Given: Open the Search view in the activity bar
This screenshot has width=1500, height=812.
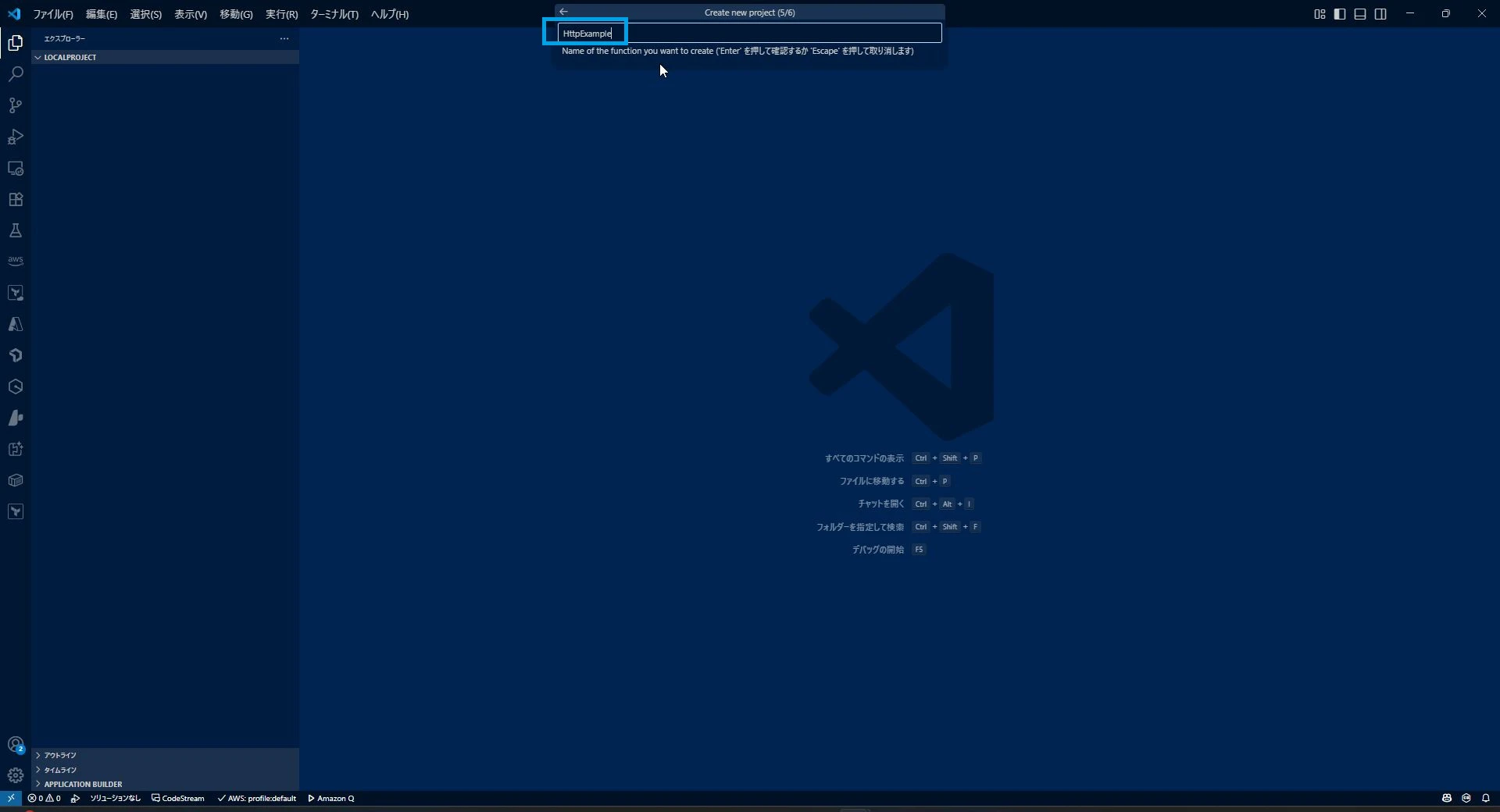Looking at the screenshot, I should point(15,74).
